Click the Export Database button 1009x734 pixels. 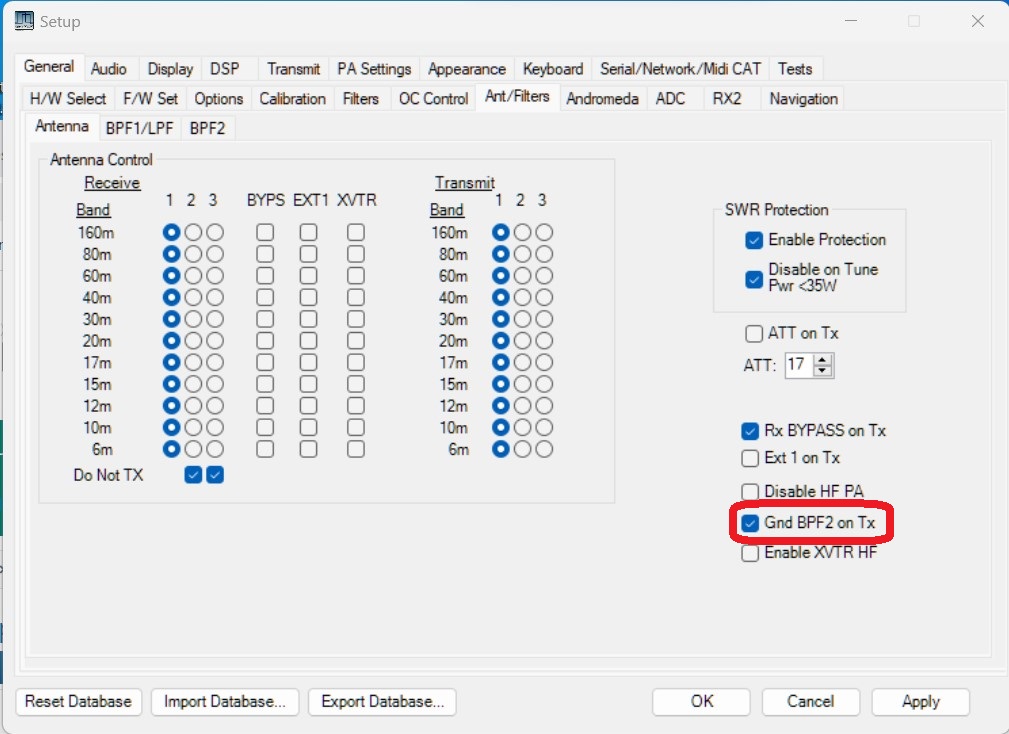[382, 702]
